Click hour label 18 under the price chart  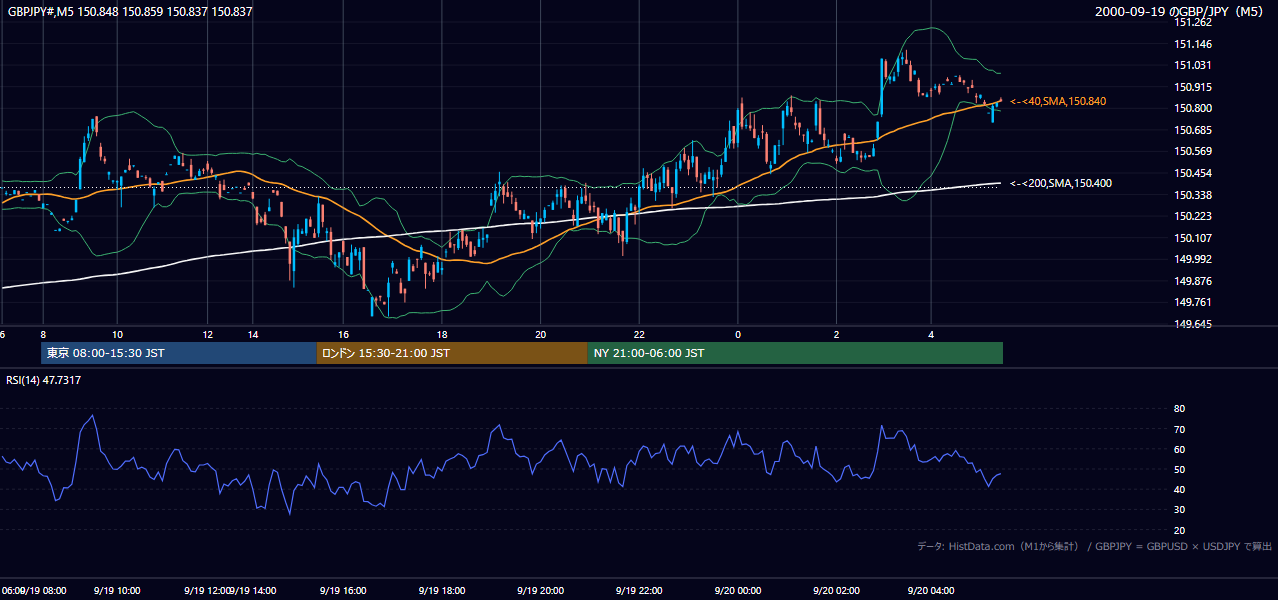tap(442, 334)
